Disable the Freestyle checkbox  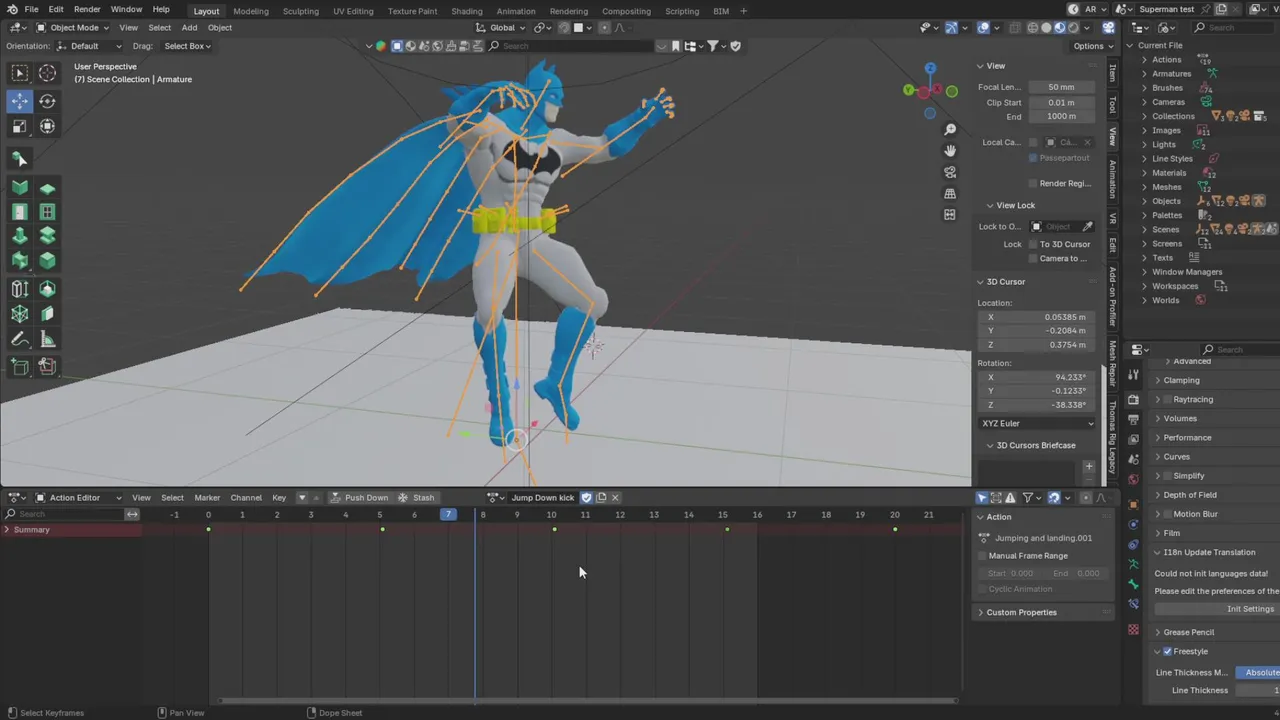pyautogui.click(x=1167, y=651)
